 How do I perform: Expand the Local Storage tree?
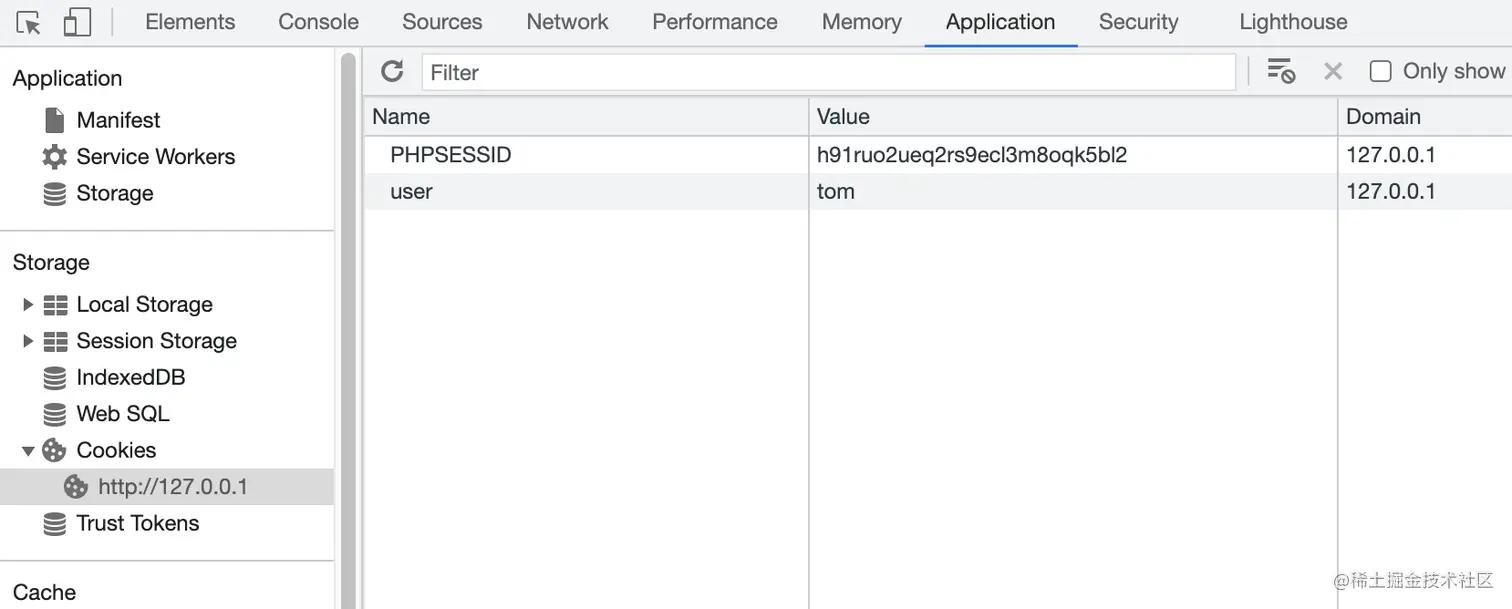pos(28,304)
